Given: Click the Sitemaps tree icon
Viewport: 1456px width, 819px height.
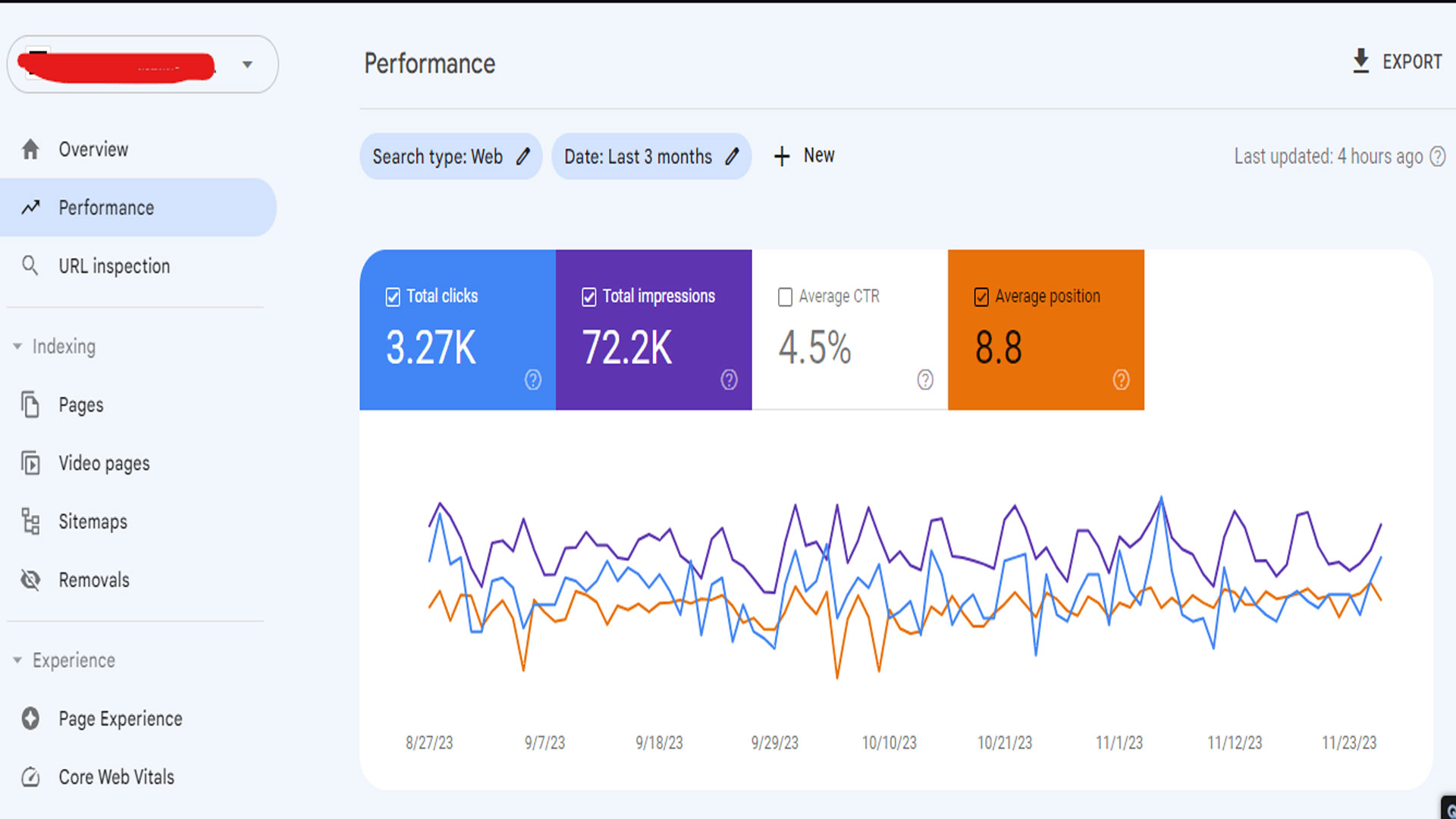Looking at the screenshot, I should click(30, 522).
